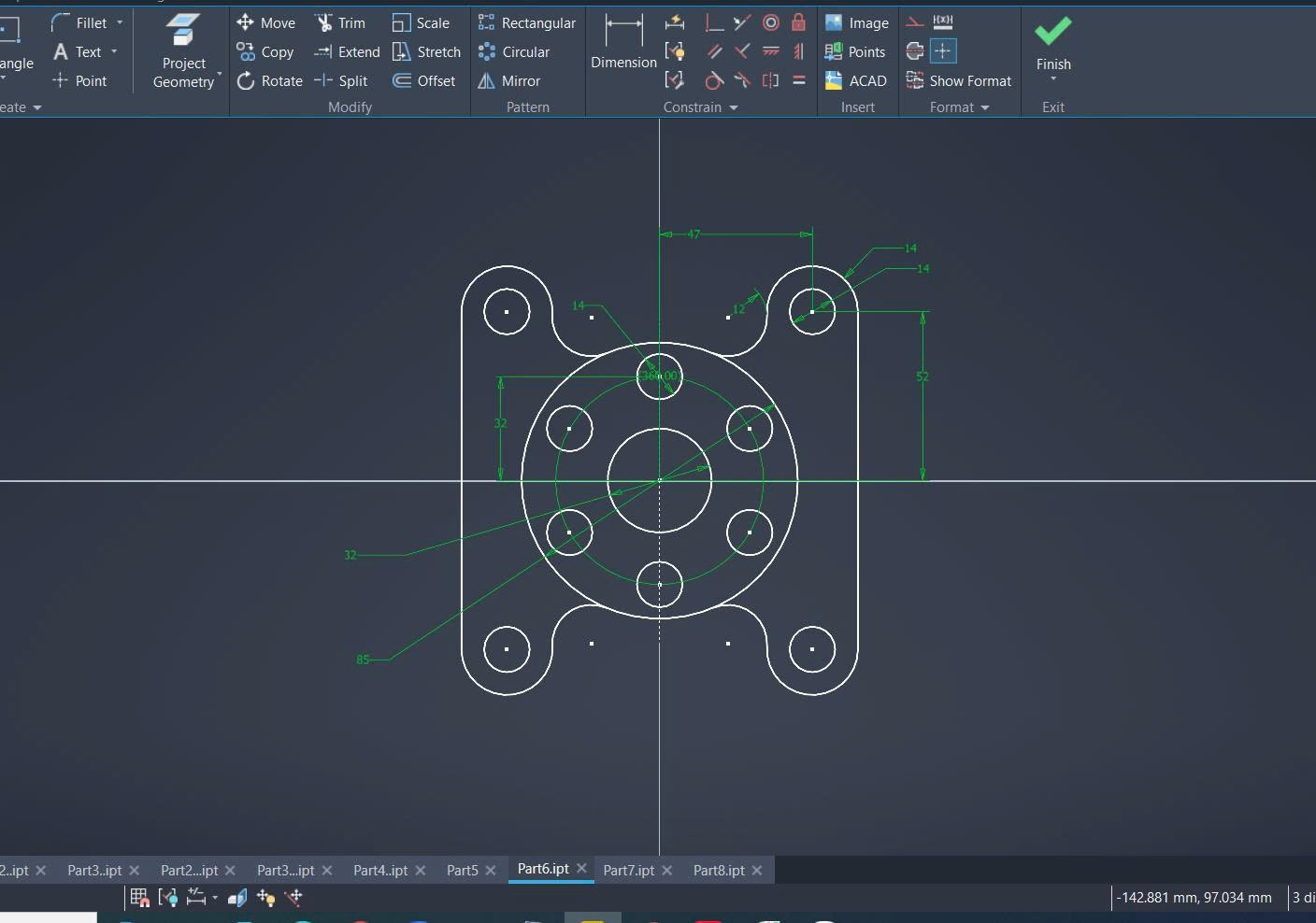Select the Mirror pattern tool

pos(509,81)
